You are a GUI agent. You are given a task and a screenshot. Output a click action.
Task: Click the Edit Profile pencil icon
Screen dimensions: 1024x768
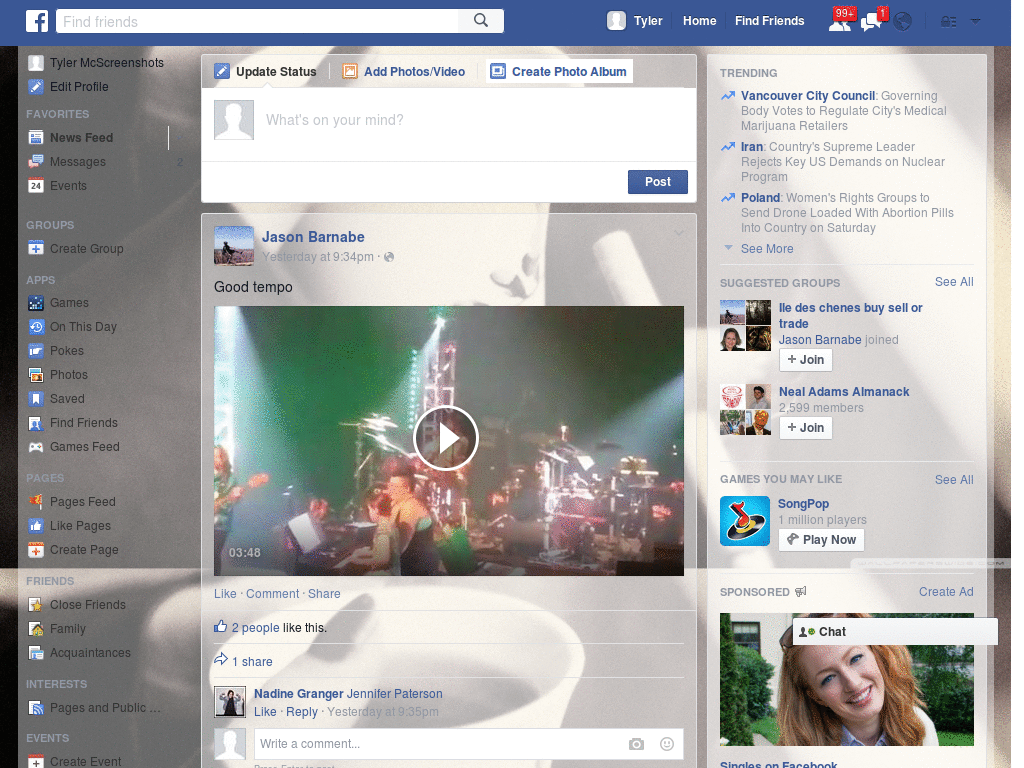[36, 86]
